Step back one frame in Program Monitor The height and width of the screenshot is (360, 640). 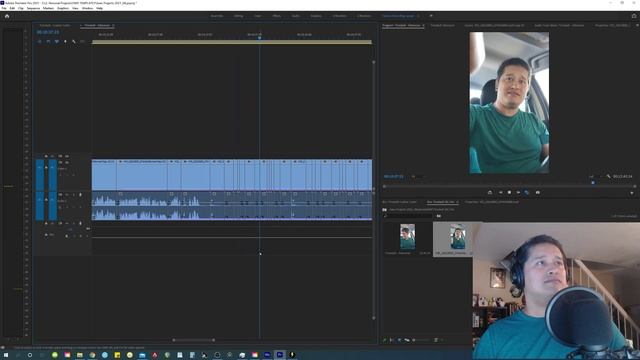[x=500, y=193]
